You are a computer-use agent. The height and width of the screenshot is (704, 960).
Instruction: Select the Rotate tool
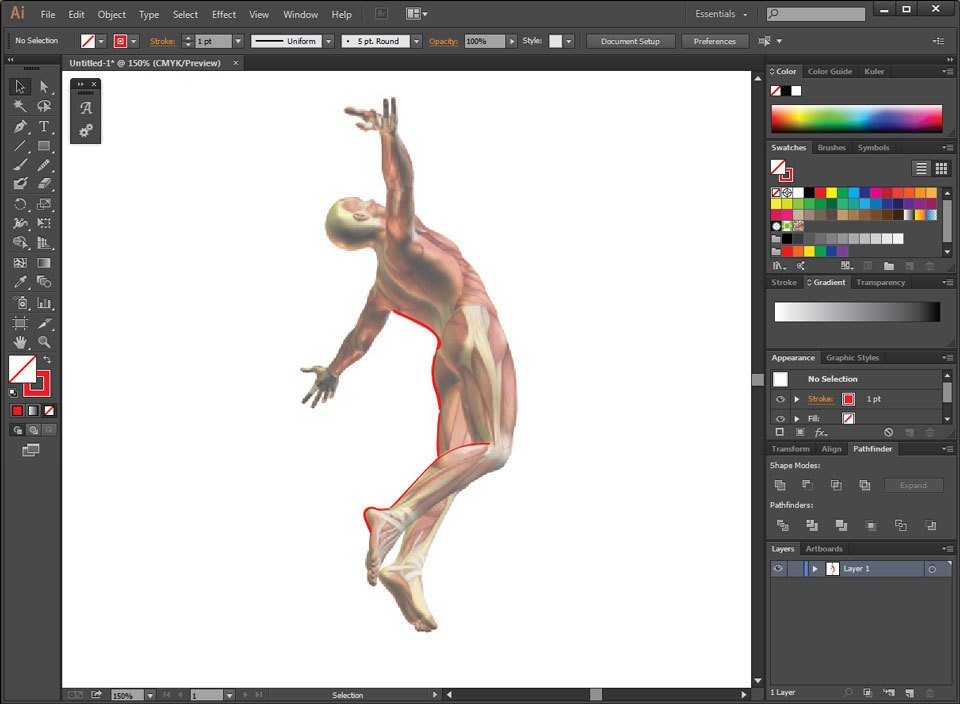point(20,204)
